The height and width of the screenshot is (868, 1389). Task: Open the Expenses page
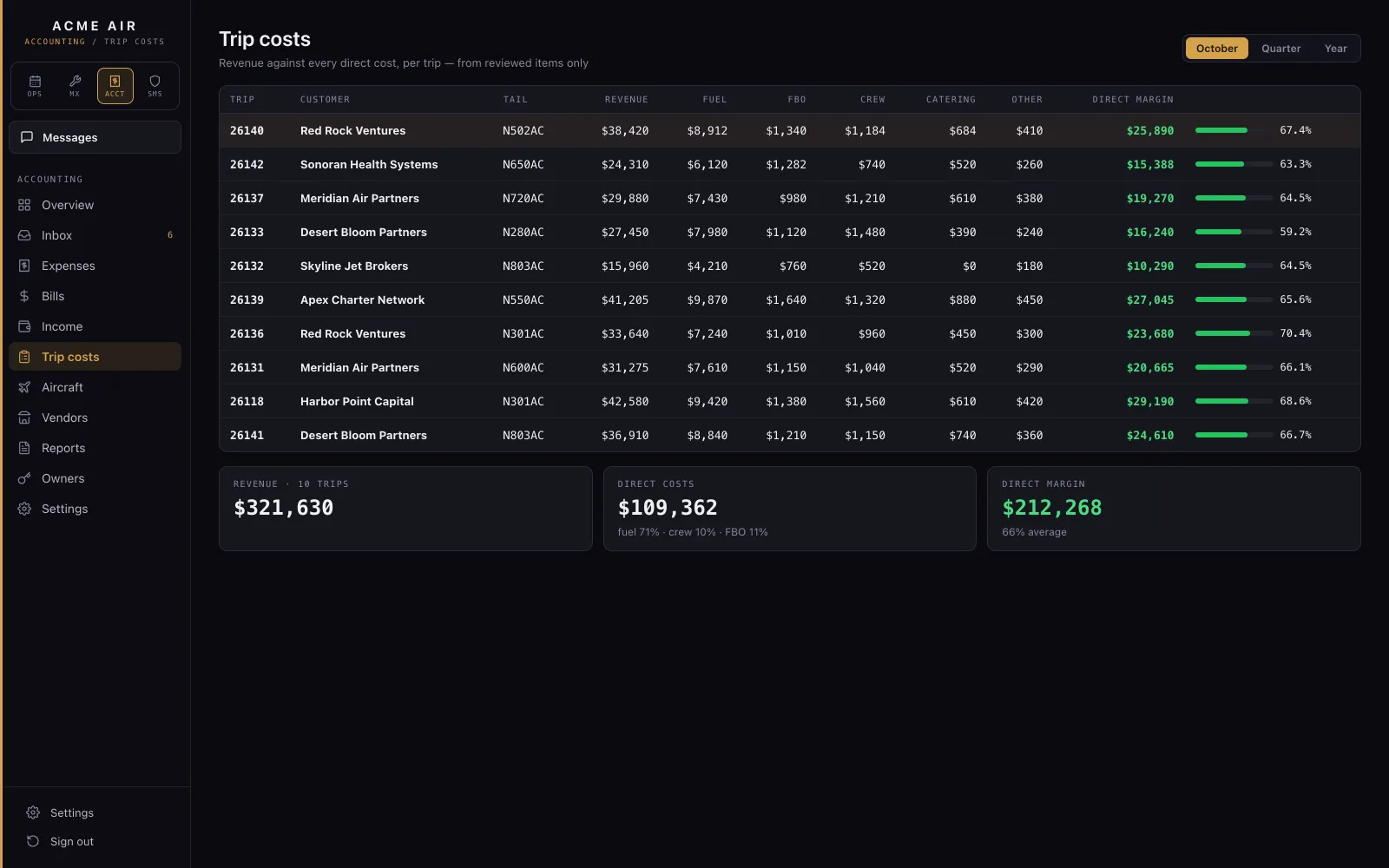coord(95,266)
